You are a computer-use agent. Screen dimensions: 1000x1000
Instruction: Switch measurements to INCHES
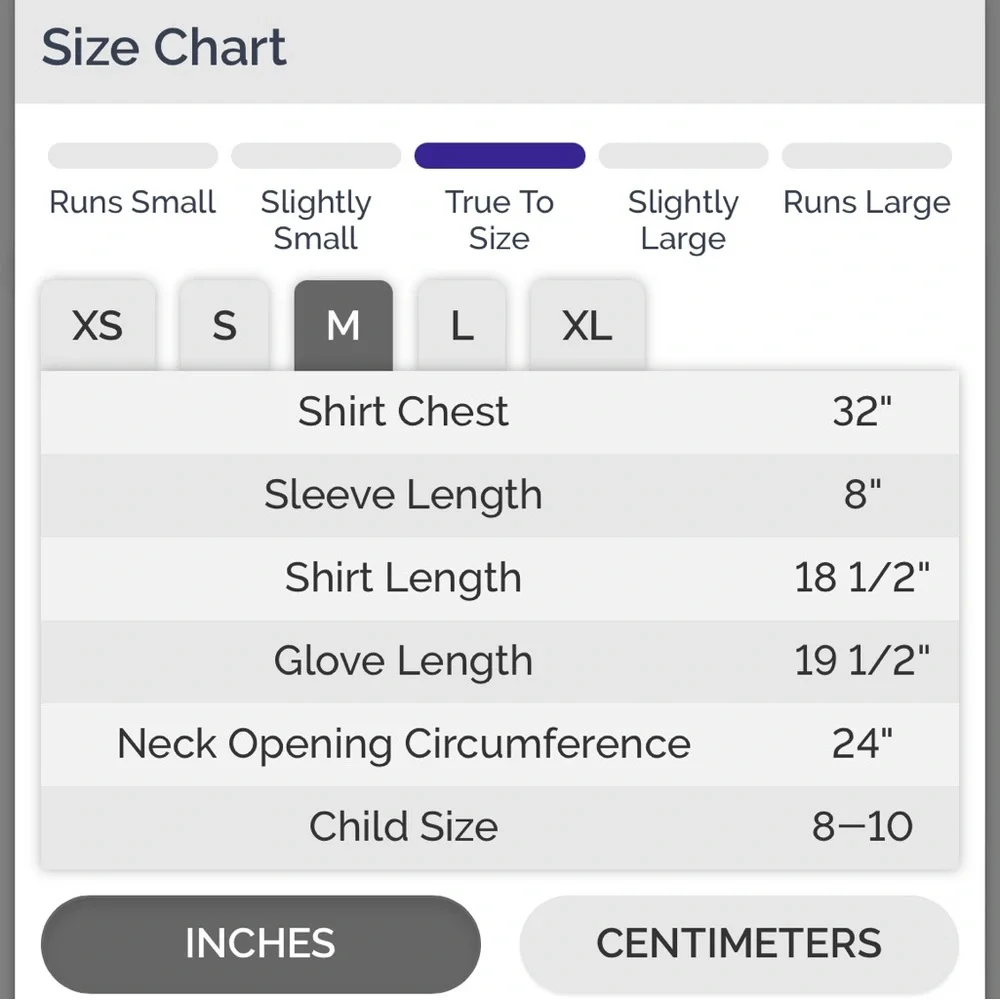pos(260,943)
